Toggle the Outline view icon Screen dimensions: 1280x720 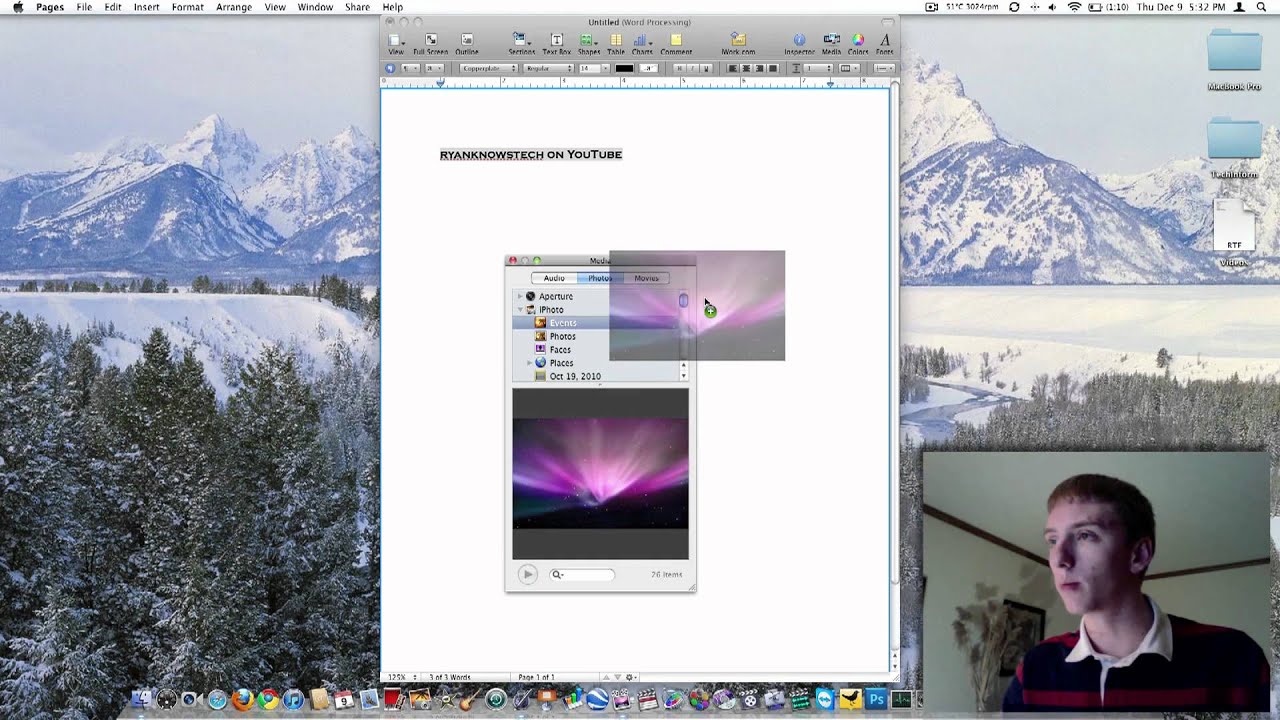[467, 43]
